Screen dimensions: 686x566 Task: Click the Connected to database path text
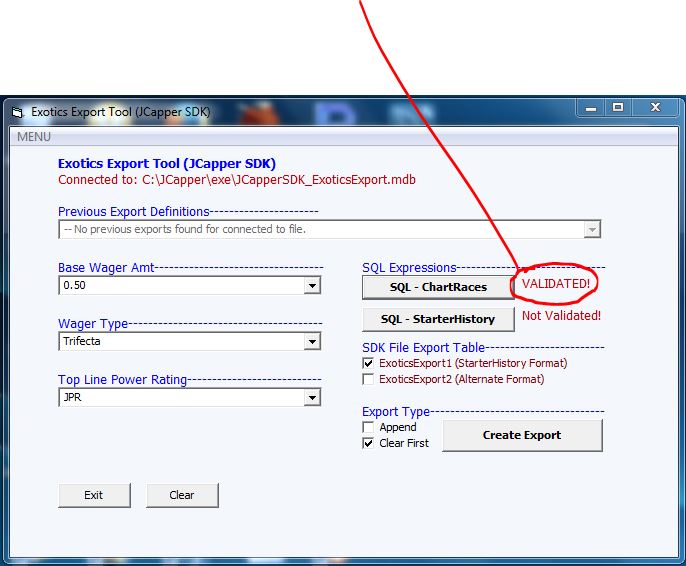pyautogui.click(x=237, y=180)
